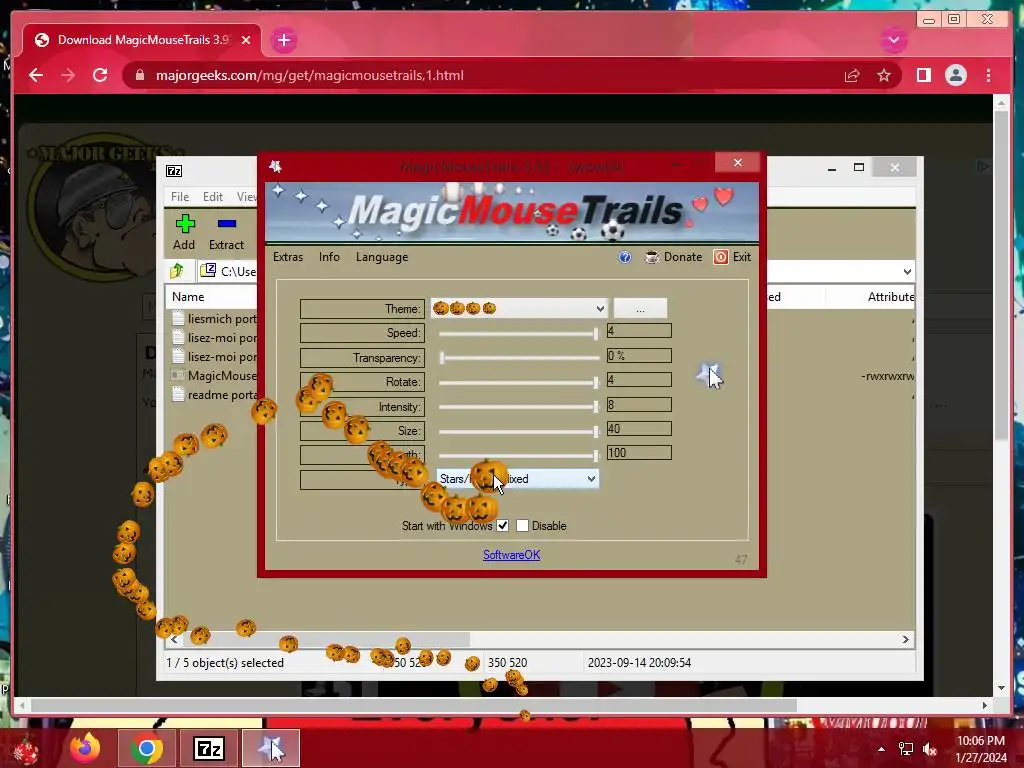This screenshot has width=1024, height=768.
Task: Click the Transparency value field showing 0 %
Action: point(639,356)
